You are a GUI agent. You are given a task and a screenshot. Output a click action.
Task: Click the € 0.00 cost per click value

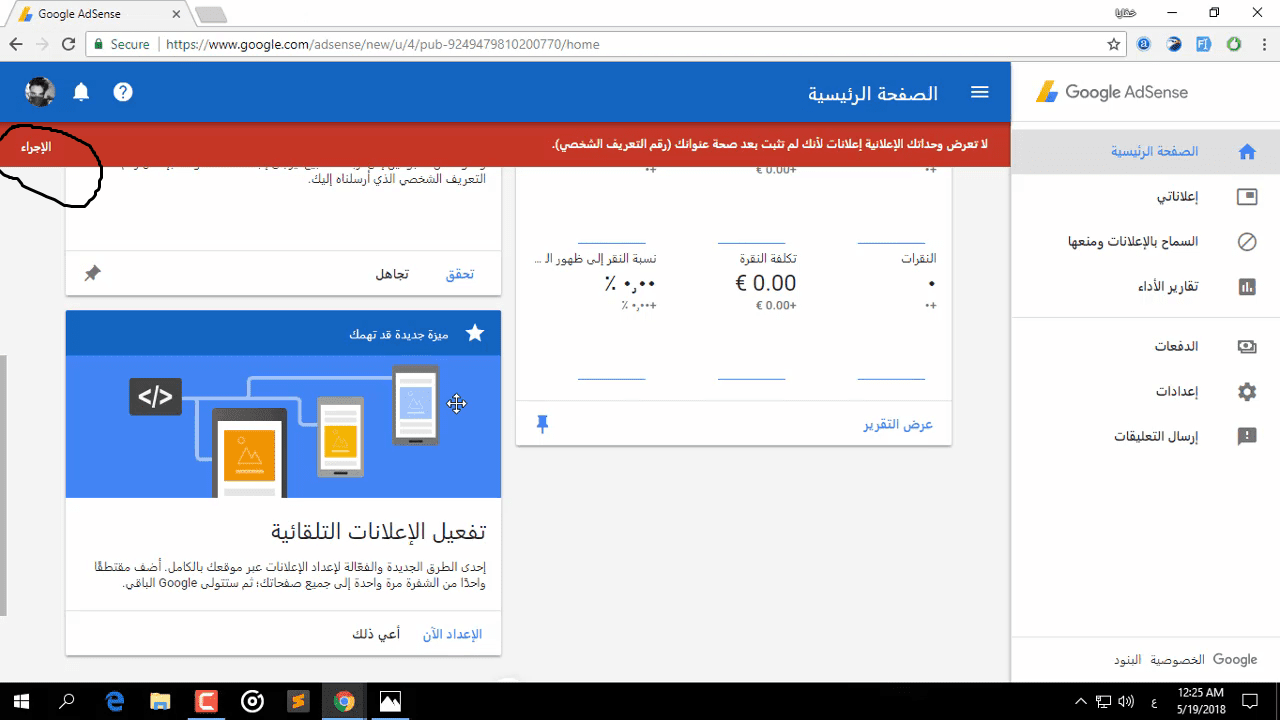766,283
